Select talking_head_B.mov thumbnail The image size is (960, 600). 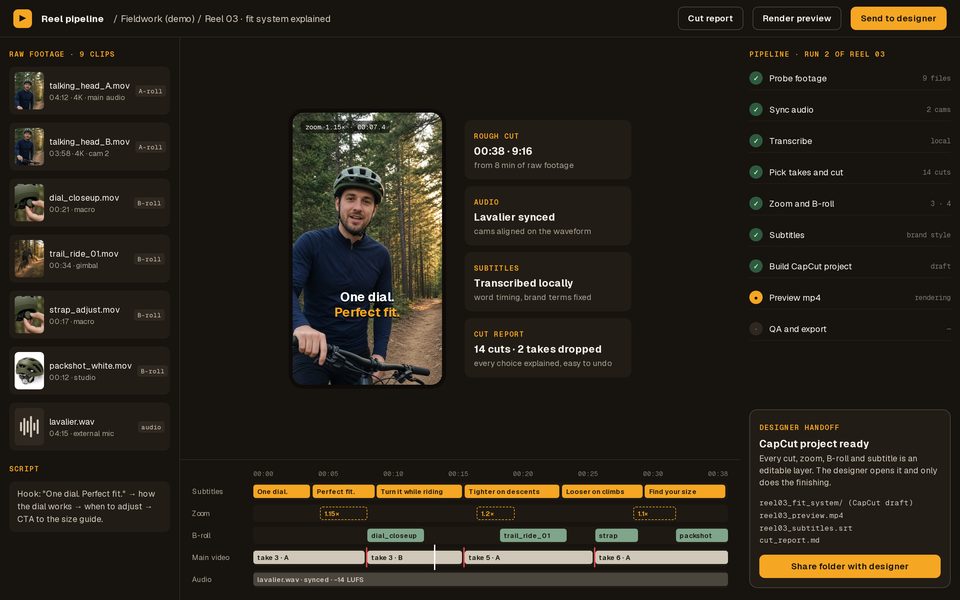pyautogui.click(x=29, y=147)
